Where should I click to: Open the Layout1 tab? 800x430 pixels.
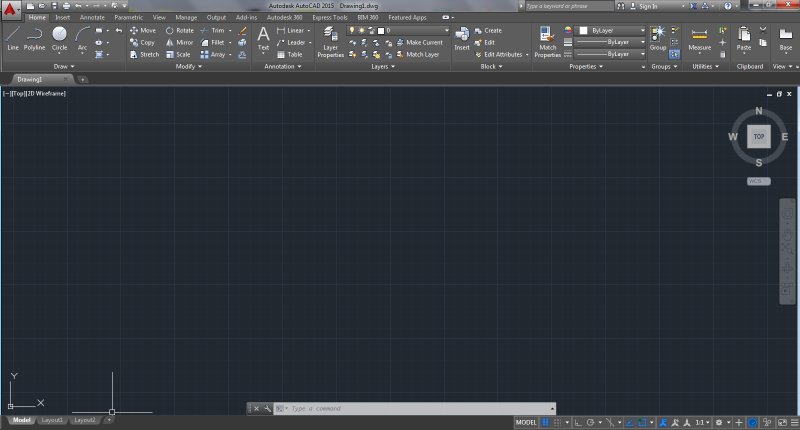[x=52, y=420]
